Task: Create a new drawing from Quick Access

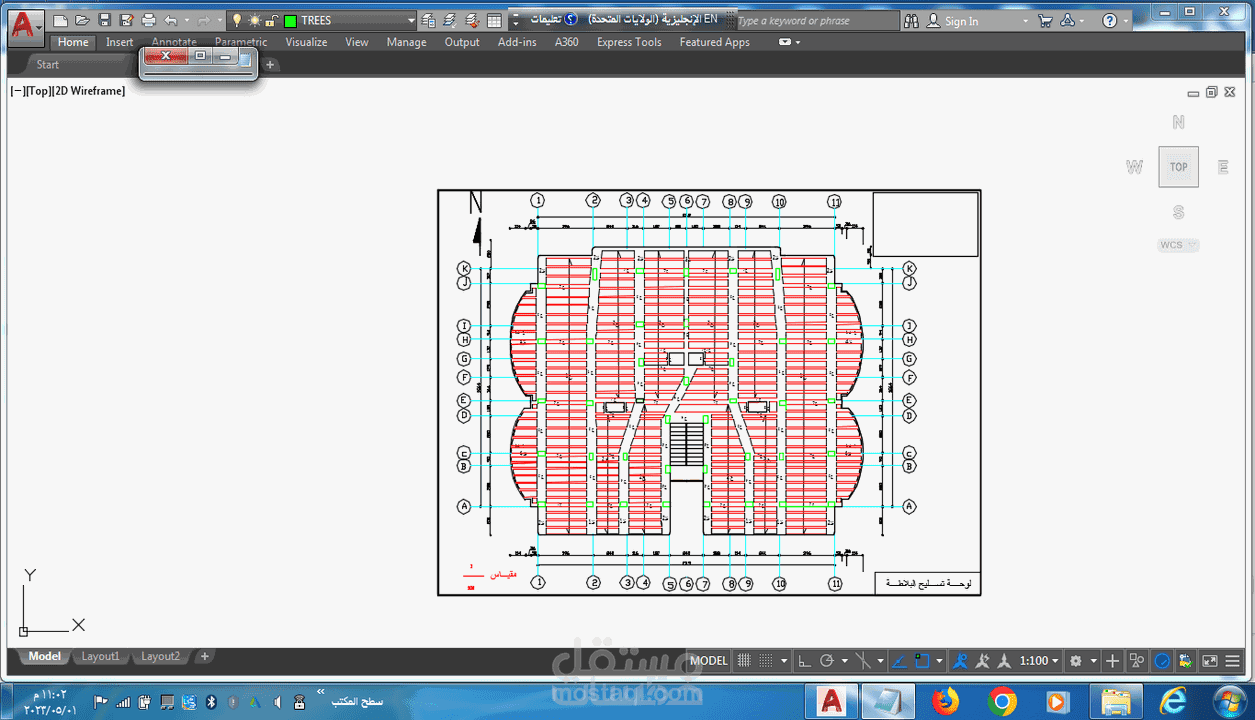Action: coord(61,20)
